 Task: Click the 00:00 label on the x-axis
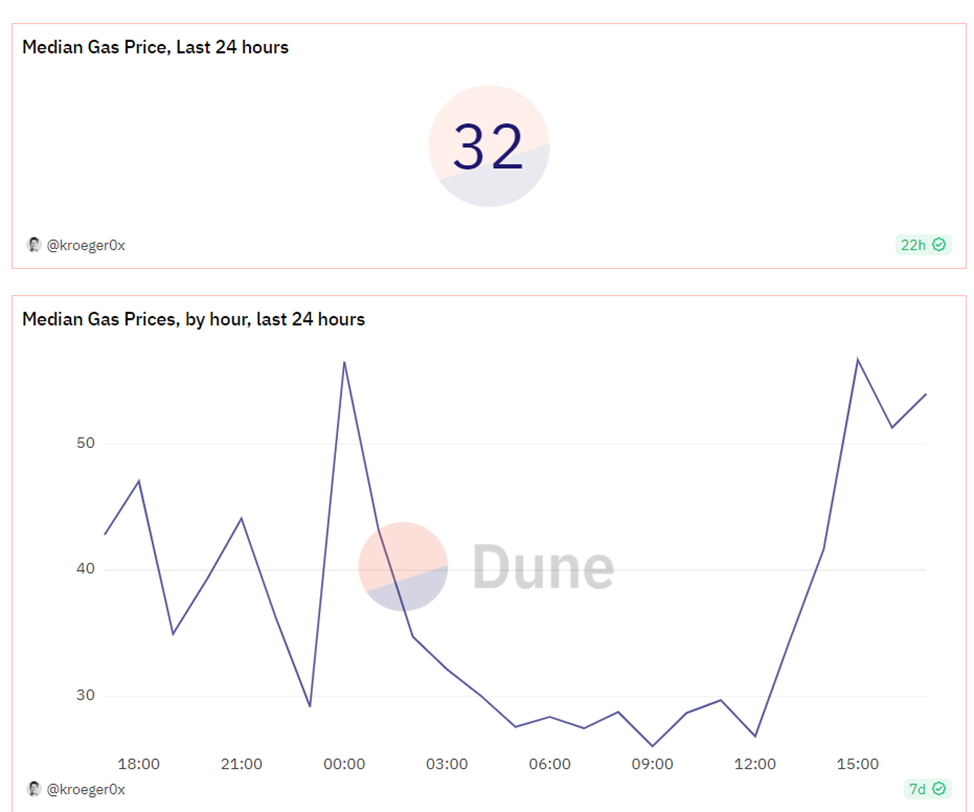pos(344,764)
